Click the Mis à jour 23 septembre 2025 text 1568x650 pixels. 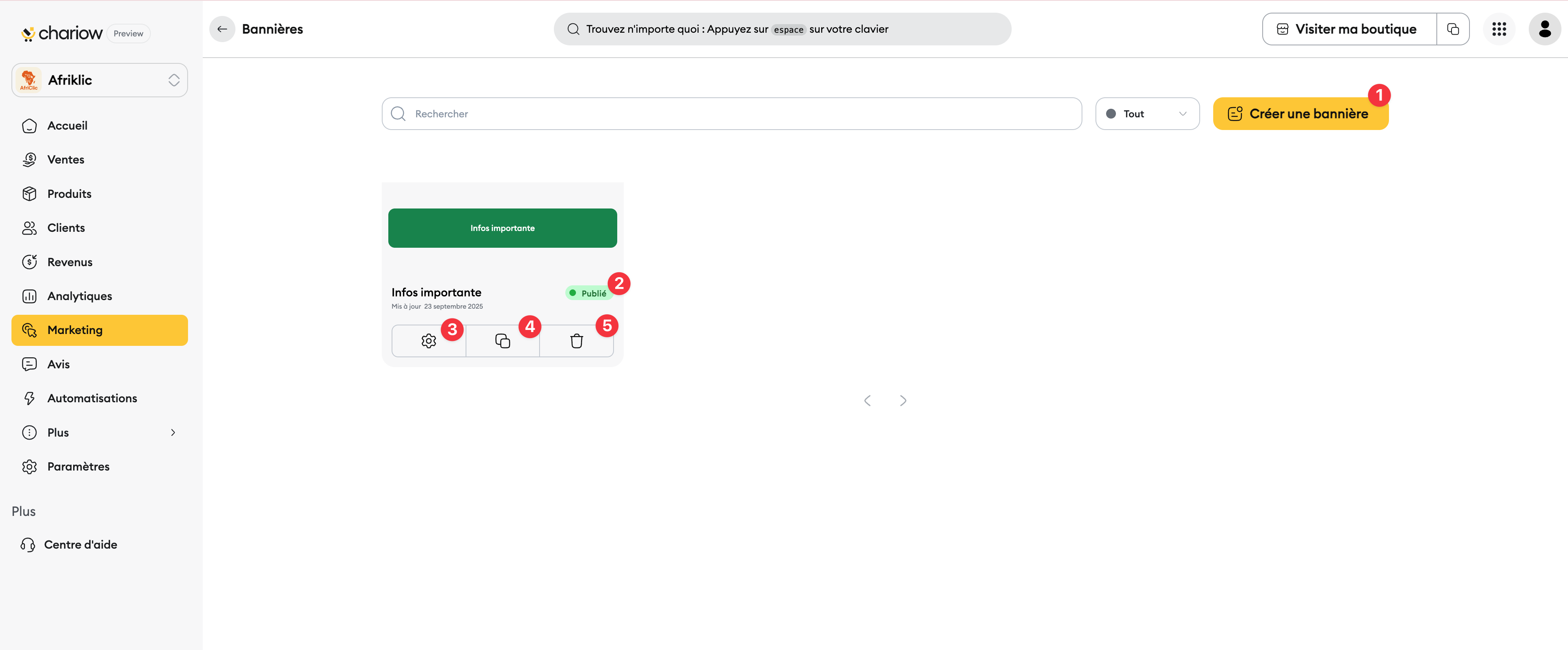[437, 307]
